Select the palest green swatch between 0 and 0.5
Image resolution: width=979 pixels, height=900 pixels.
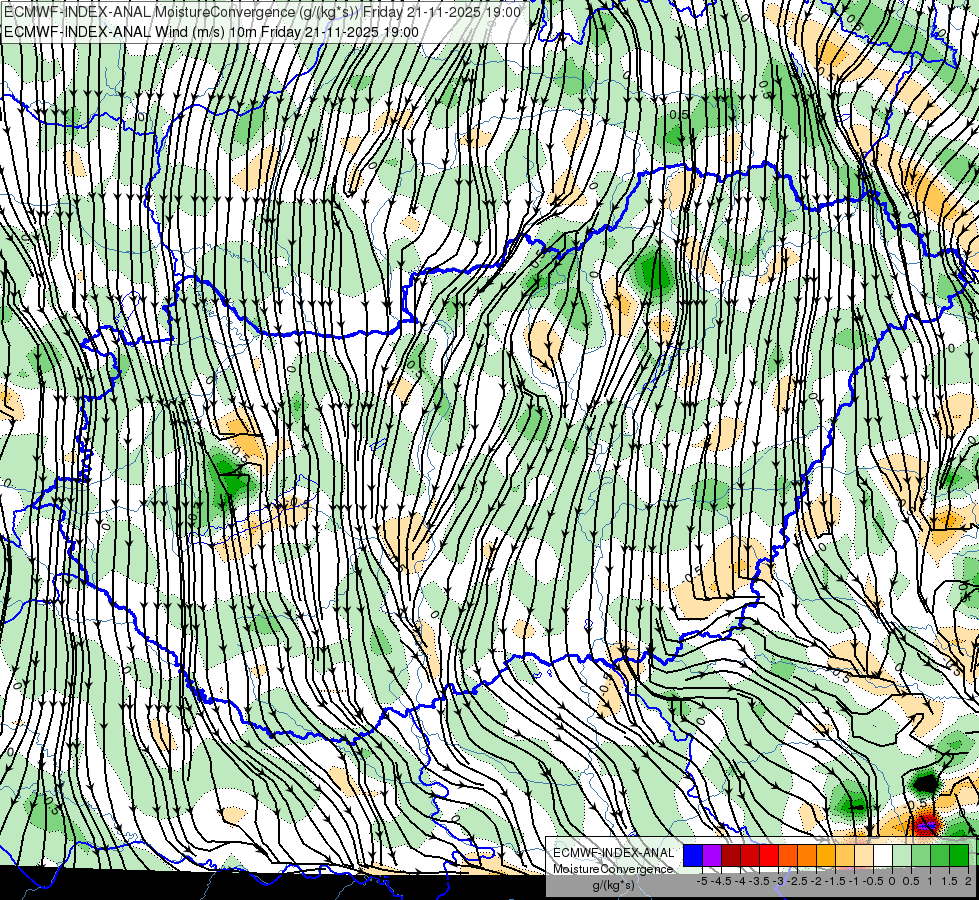pyautogui.click(x=903, y=856)
